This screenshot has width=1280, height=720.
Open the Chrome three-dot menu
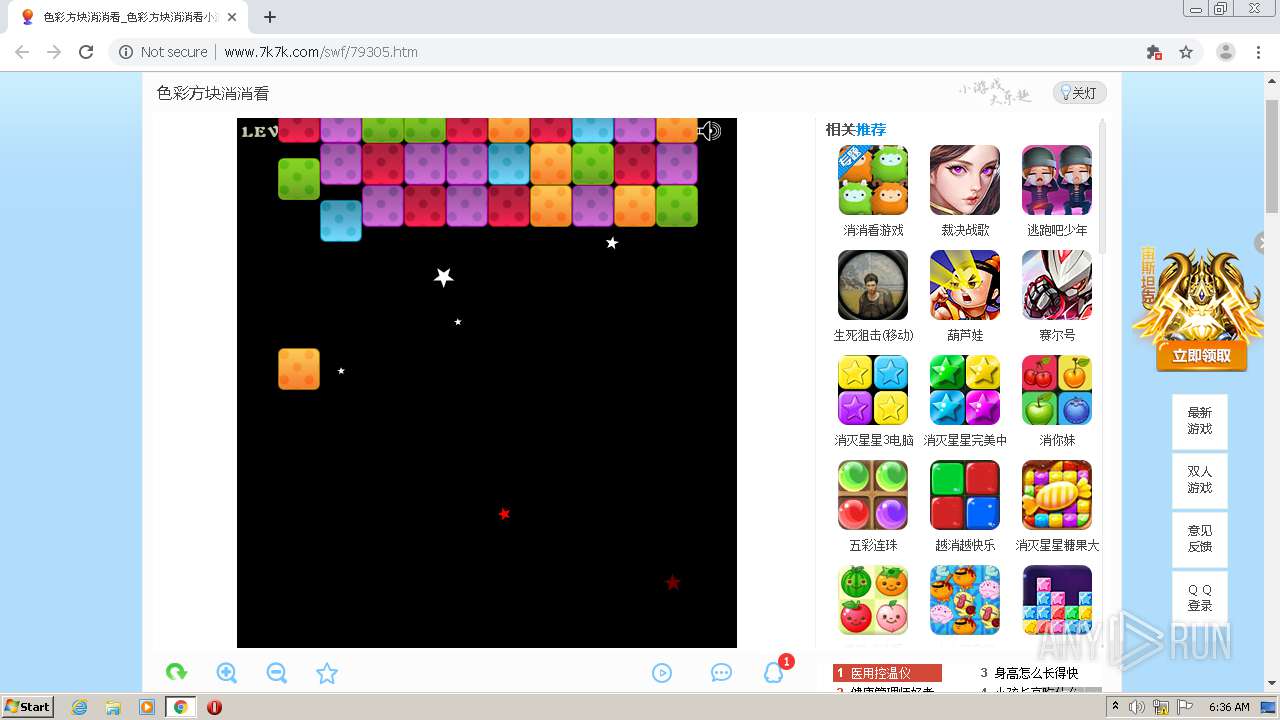[x=1258, y=52]
